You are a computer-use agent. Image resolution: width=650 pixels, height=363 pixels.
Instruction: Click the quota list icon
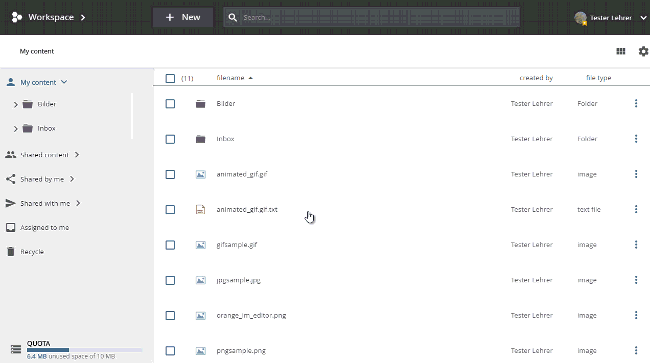[x=16, y=349]
